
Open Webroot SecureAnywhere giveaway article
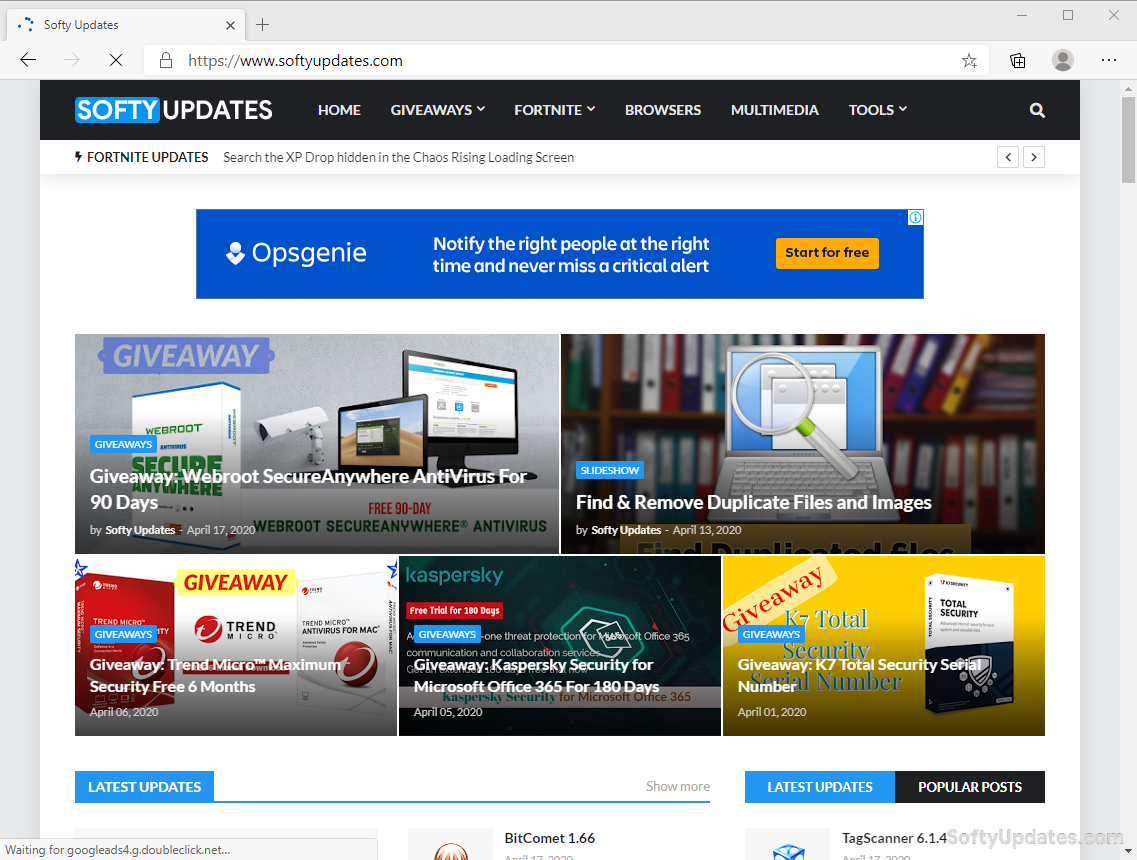tap(308, 489)
